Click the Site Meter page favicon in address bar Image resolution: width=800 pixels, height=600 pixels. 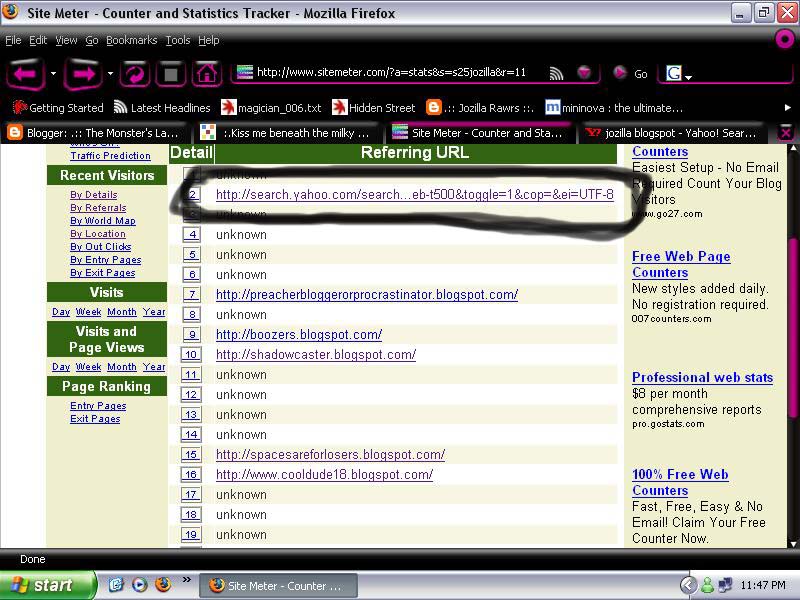click(245, 72)
